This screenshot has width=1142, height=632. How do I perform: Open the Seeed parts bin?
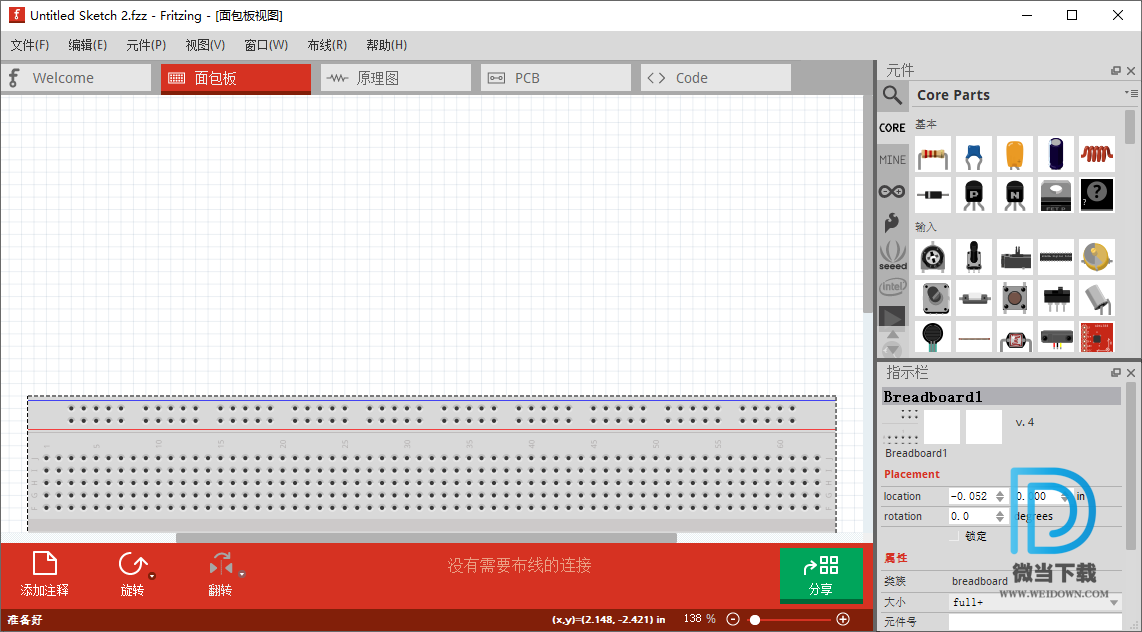pyautogui.click(x=892, y=255)
